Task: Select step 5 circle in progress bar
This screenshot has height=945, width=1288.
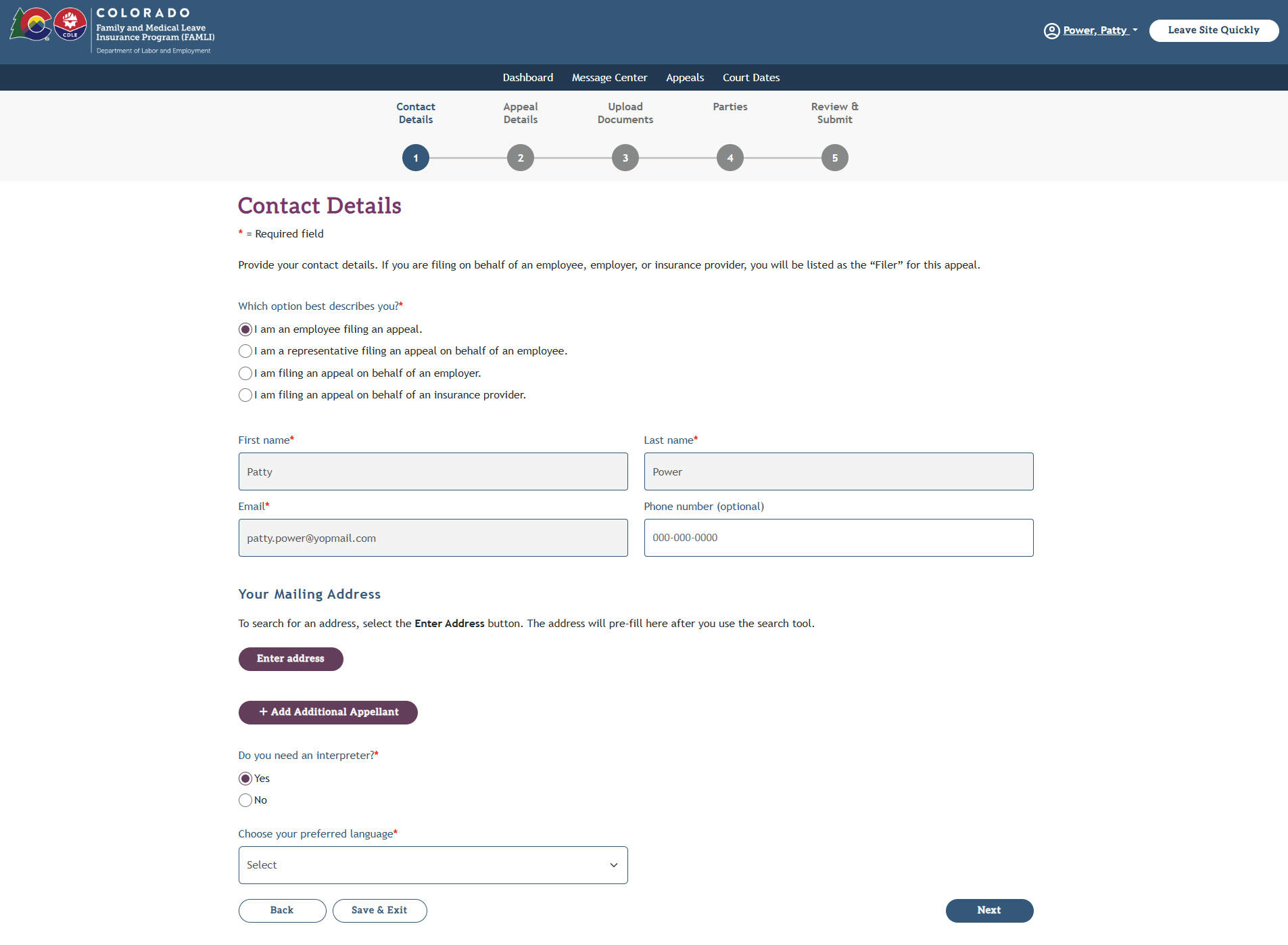Action: click(835, 158)
